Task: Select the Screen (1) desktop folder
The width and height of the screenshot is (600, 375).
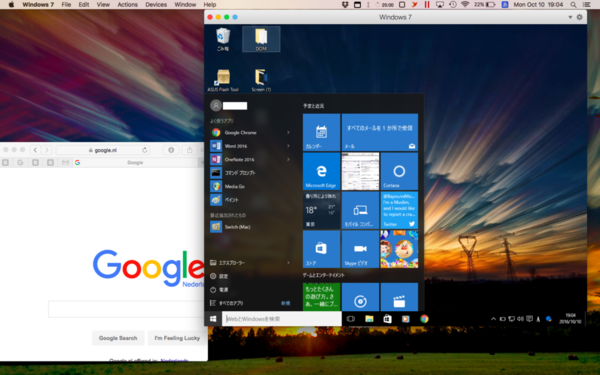Action: pyautogui.click(x=261, y=80)
